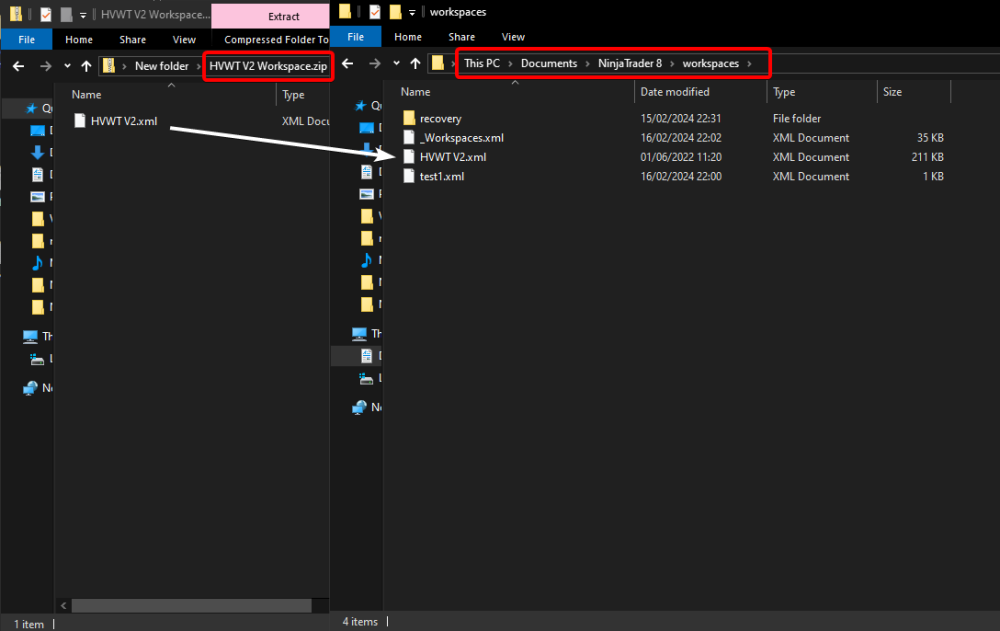Screen dimensions: 1000x631
Task: Open the Share tab in workspaces window
Action: coord(461,37)
